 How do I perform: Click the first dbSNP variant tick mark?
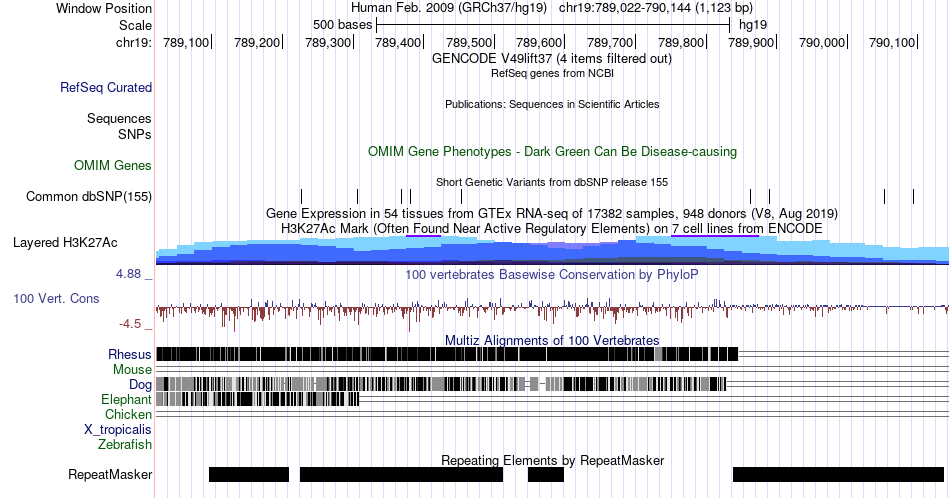[x=301, y=196]
